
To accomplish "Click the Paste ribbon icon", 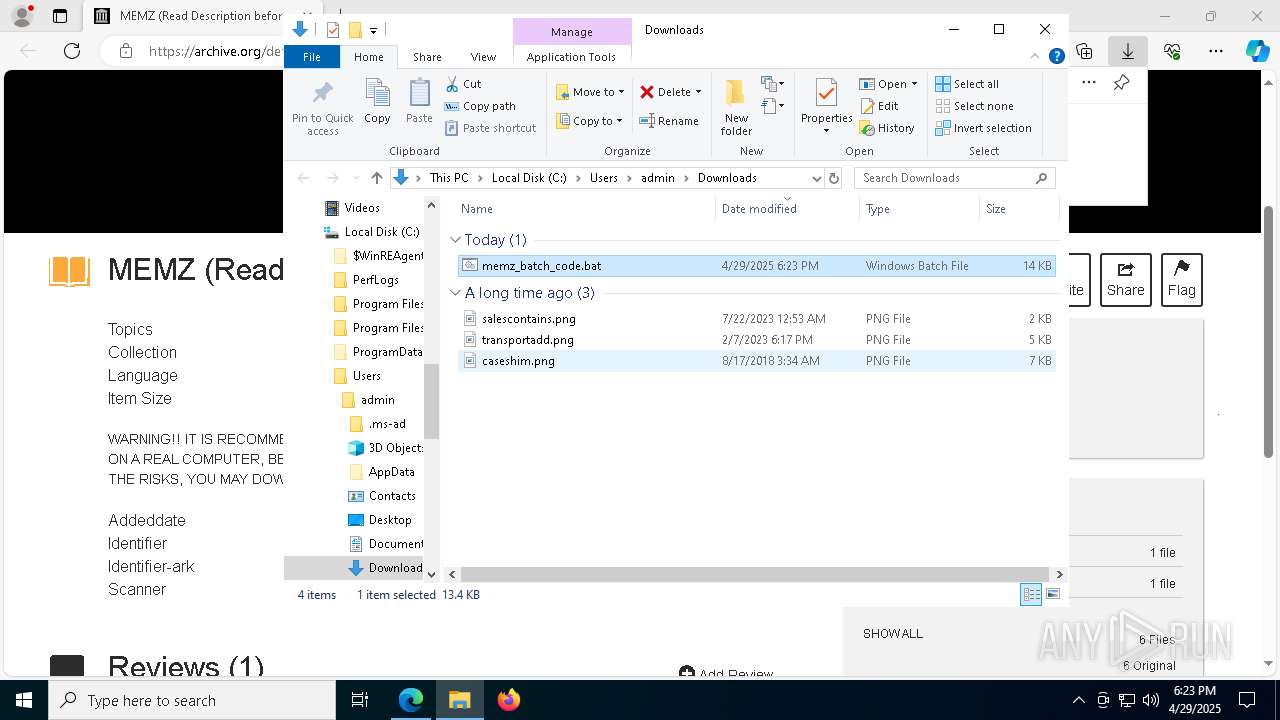I will (419, 102).
